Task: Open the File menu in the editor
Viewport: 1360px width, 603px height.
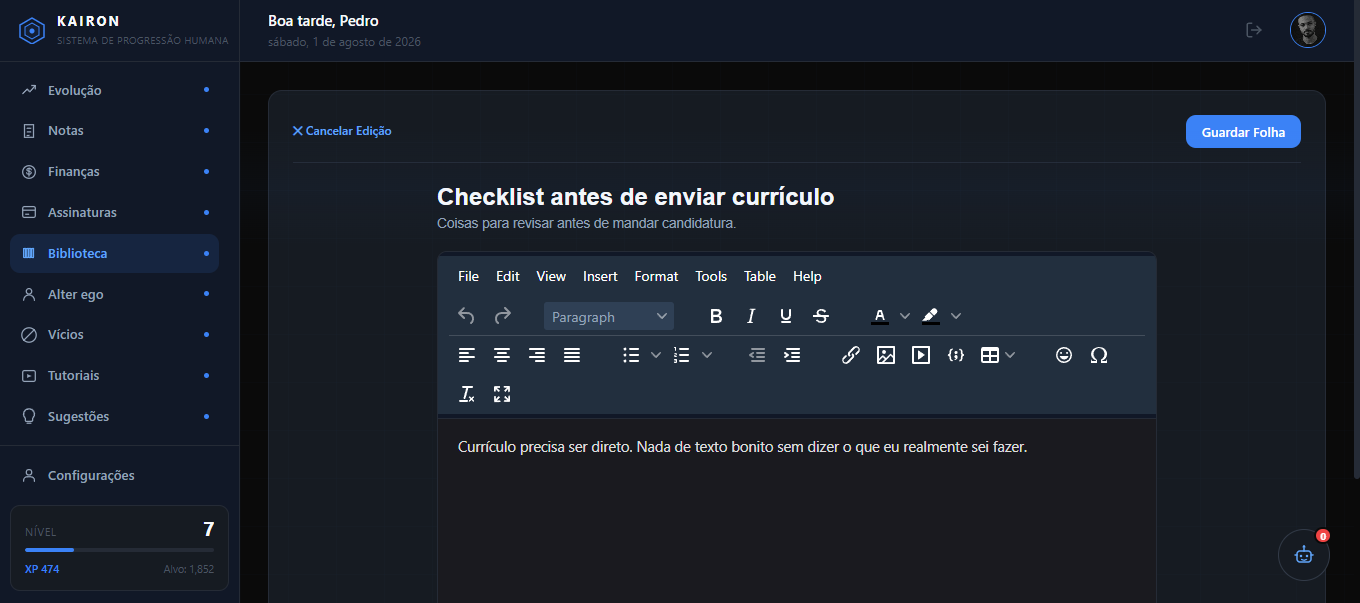Action: point(468,276)
